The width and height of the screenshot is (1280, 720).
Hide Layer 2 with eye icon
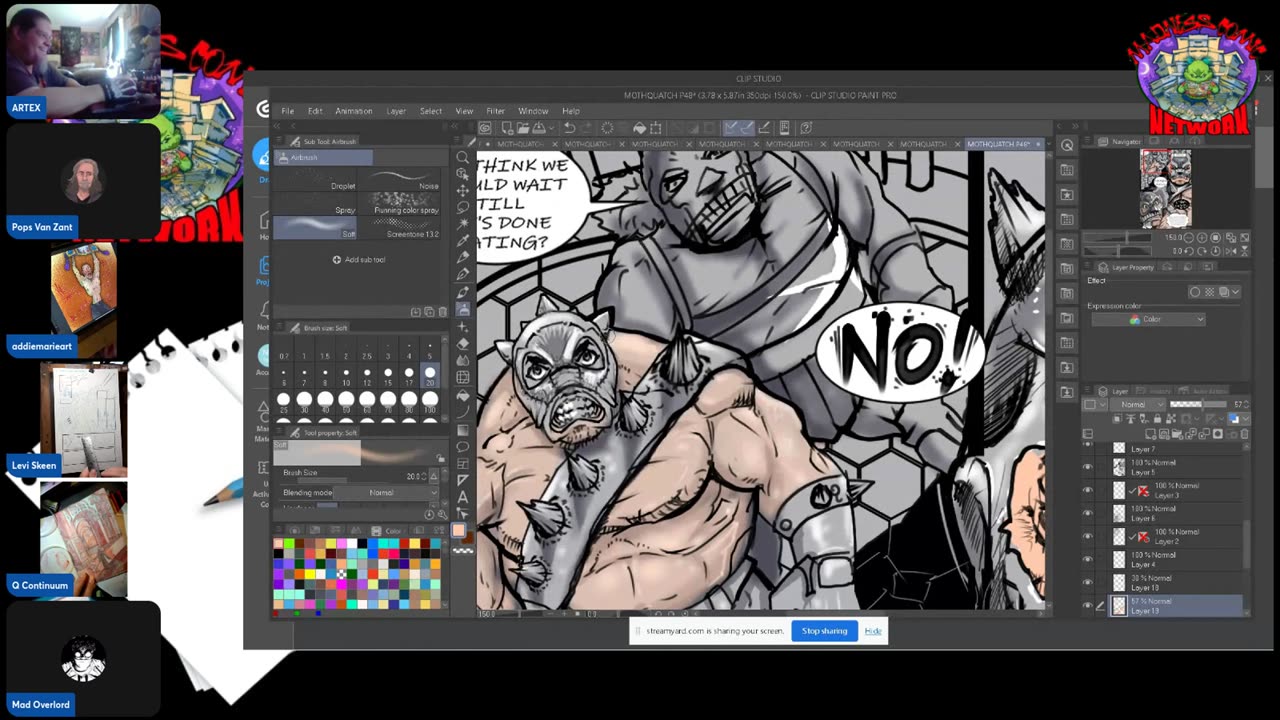click(x=1088, y=536)
